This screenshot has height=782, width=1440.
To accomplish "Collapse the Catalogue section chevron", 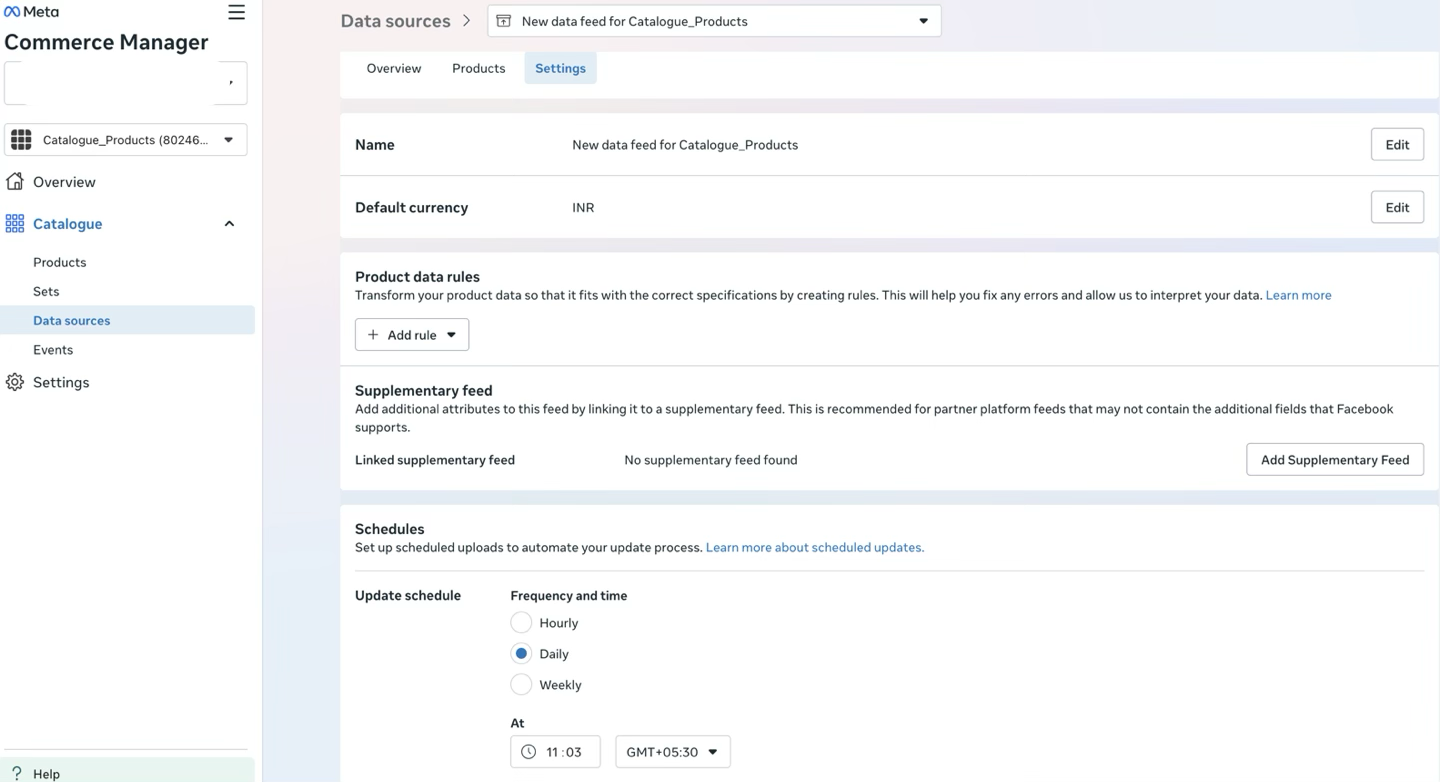I will coord(229,224).
